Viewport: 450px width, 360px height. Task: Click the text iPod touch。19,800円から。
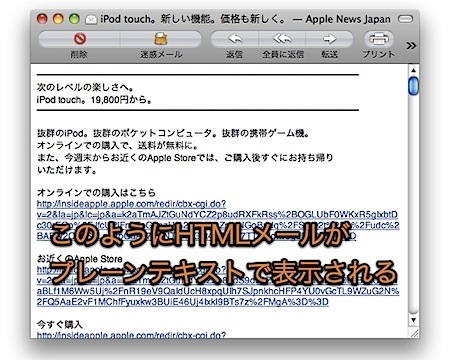[95, 99]
